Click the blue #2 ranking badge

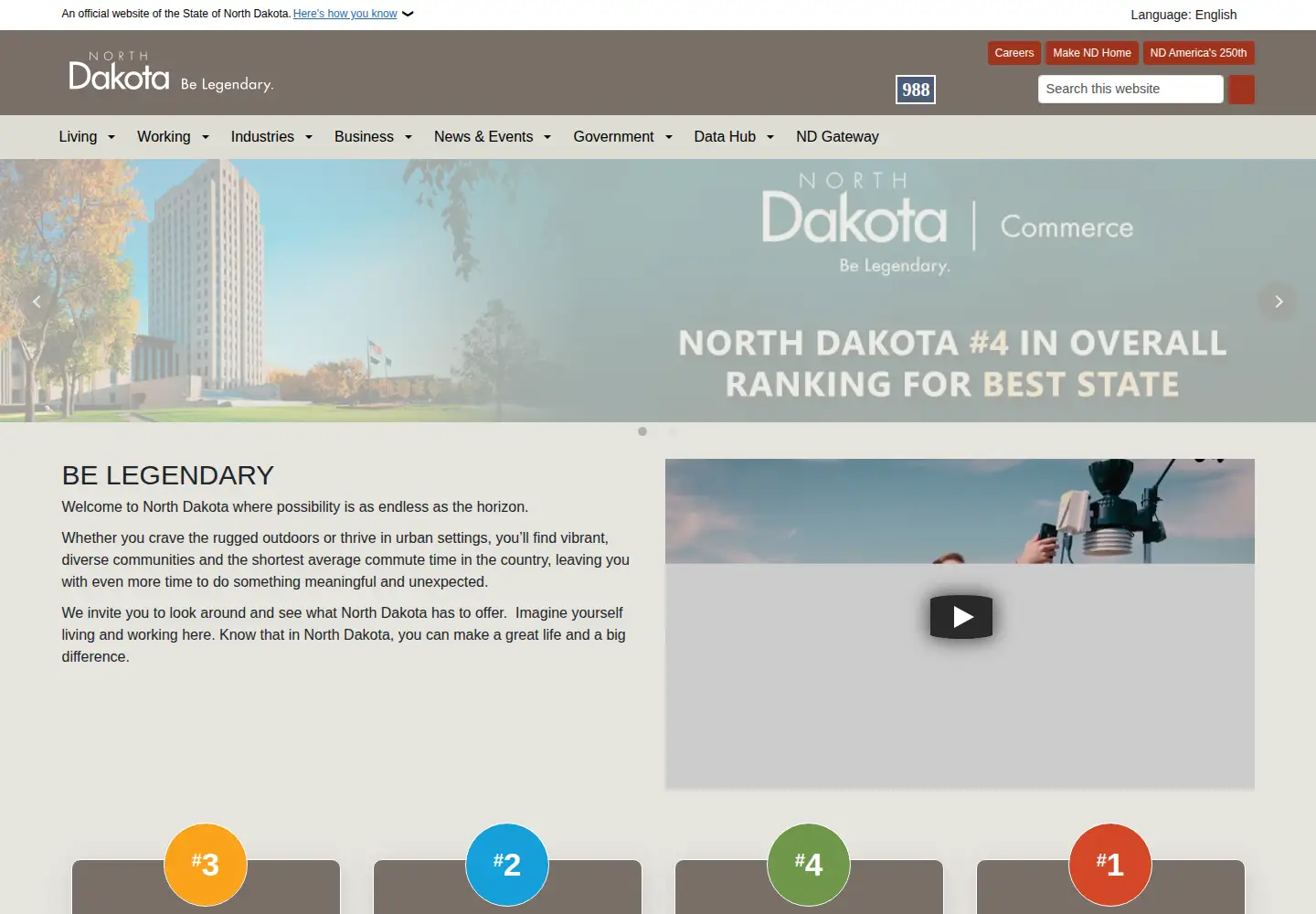tap(507, 865)
